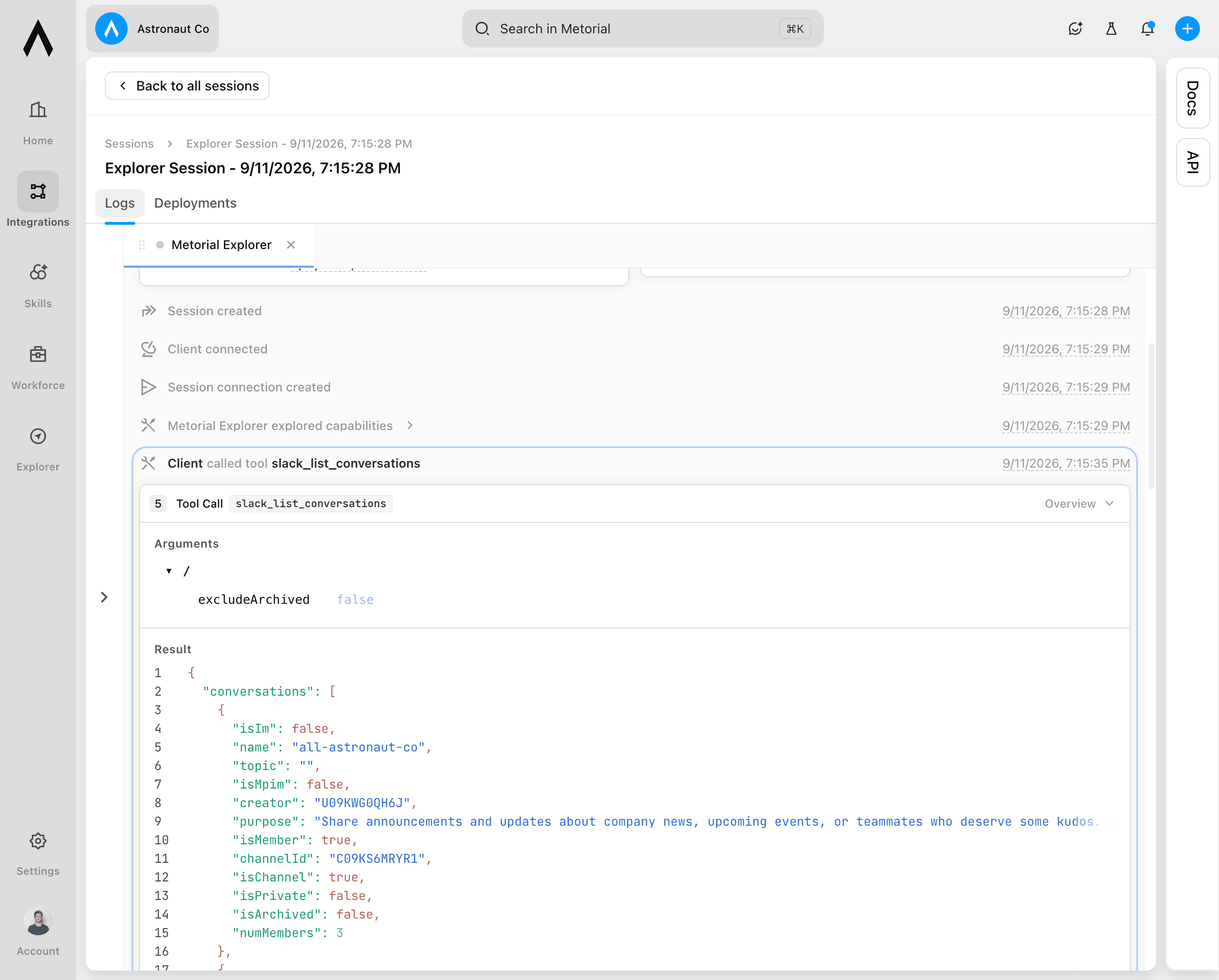The width and height of the screenshot is (1219, 980).
Task: Click the drag handle on Metorial Explorer tab
Action: coord(142,245)
